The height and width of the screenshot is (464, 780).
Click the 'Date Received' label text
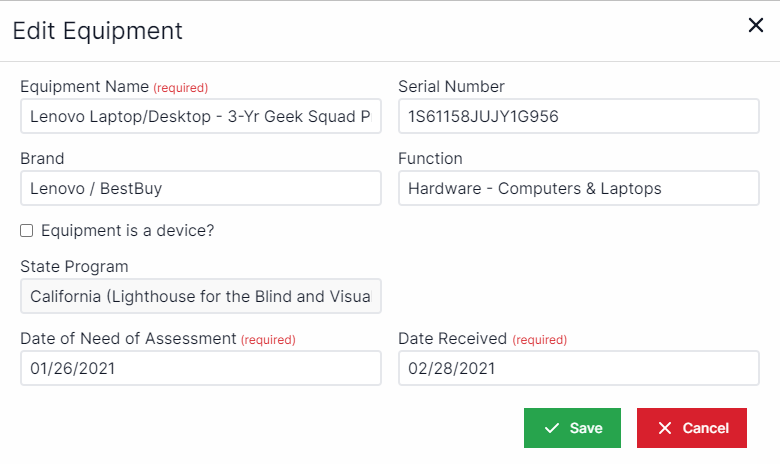pos(452,339)
